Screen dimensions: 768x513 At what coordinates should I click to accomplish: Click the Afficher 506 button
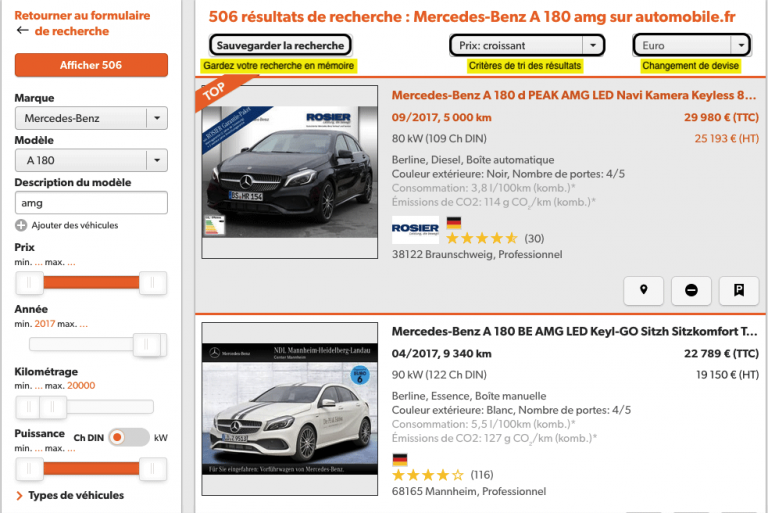point(91,65)
